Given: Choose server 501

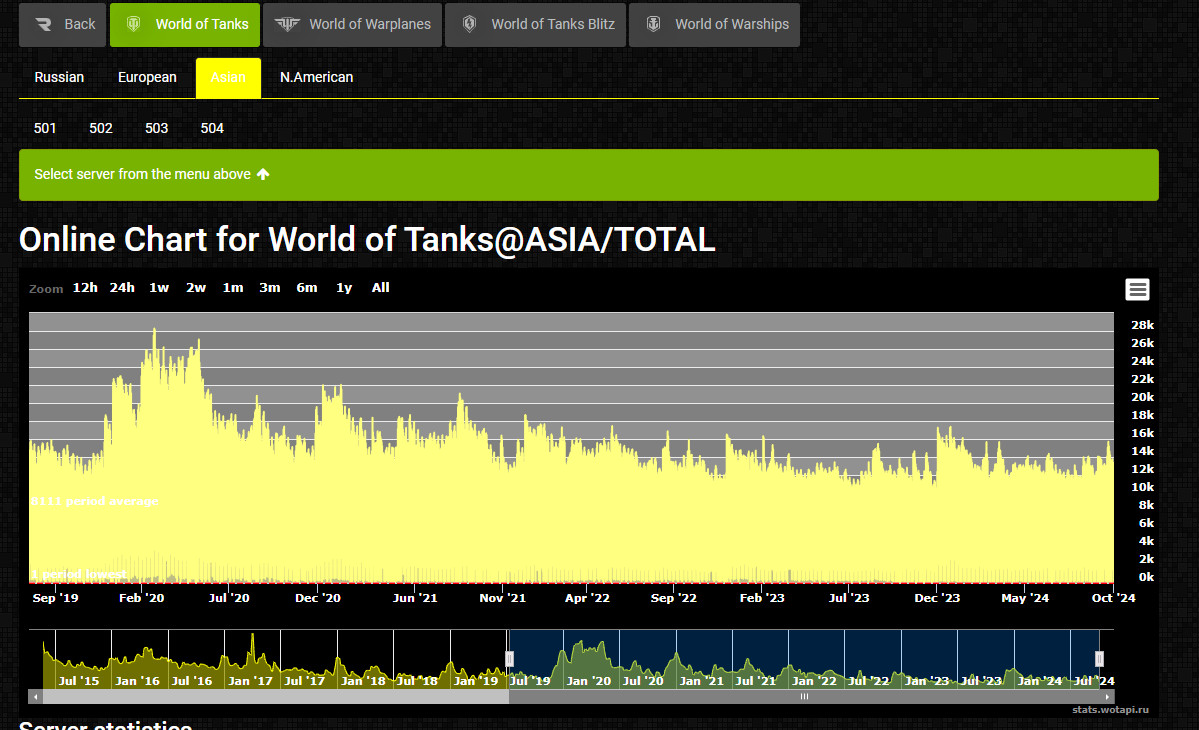Looking at the screenshot, I should tap(45, 128).
